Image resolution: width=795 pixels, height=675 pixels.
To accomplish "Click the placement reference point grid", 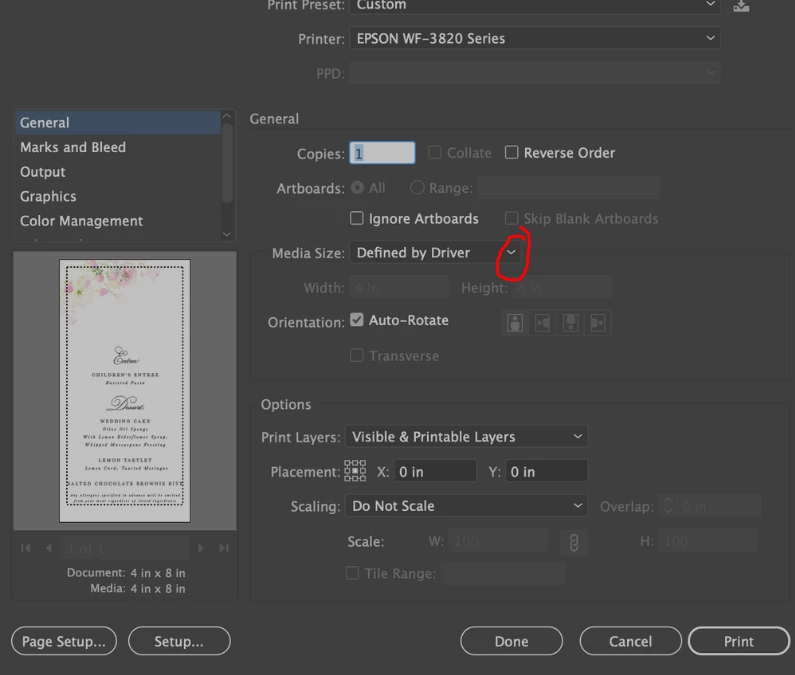I will click(x=355, y=471).
